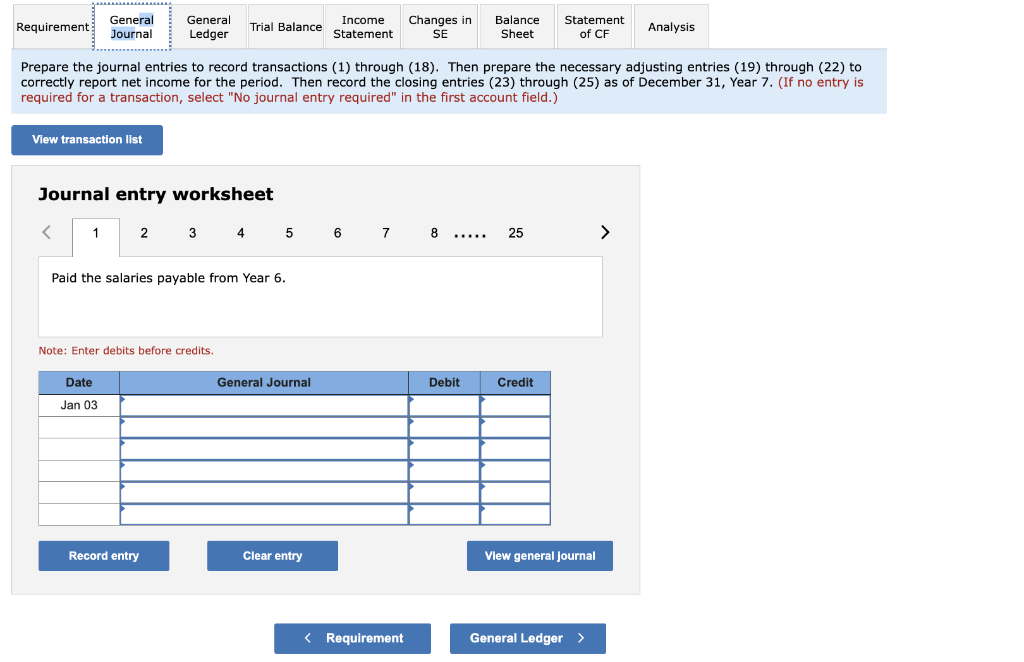1024x662 pixels.
Task: Open the Credit dropdown on the second row
Action: pos(484,426)
